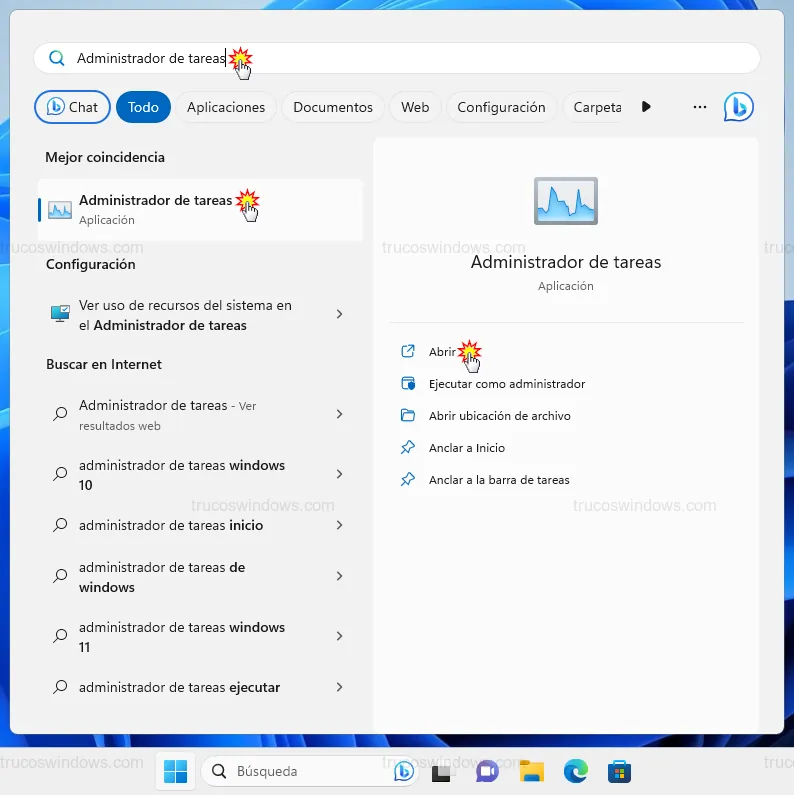The width and height of the screenshot is (794, 795).
Task: Select the 'administrador de tareas ejecutar' suggestion
Action: click(x=179, y=687)
